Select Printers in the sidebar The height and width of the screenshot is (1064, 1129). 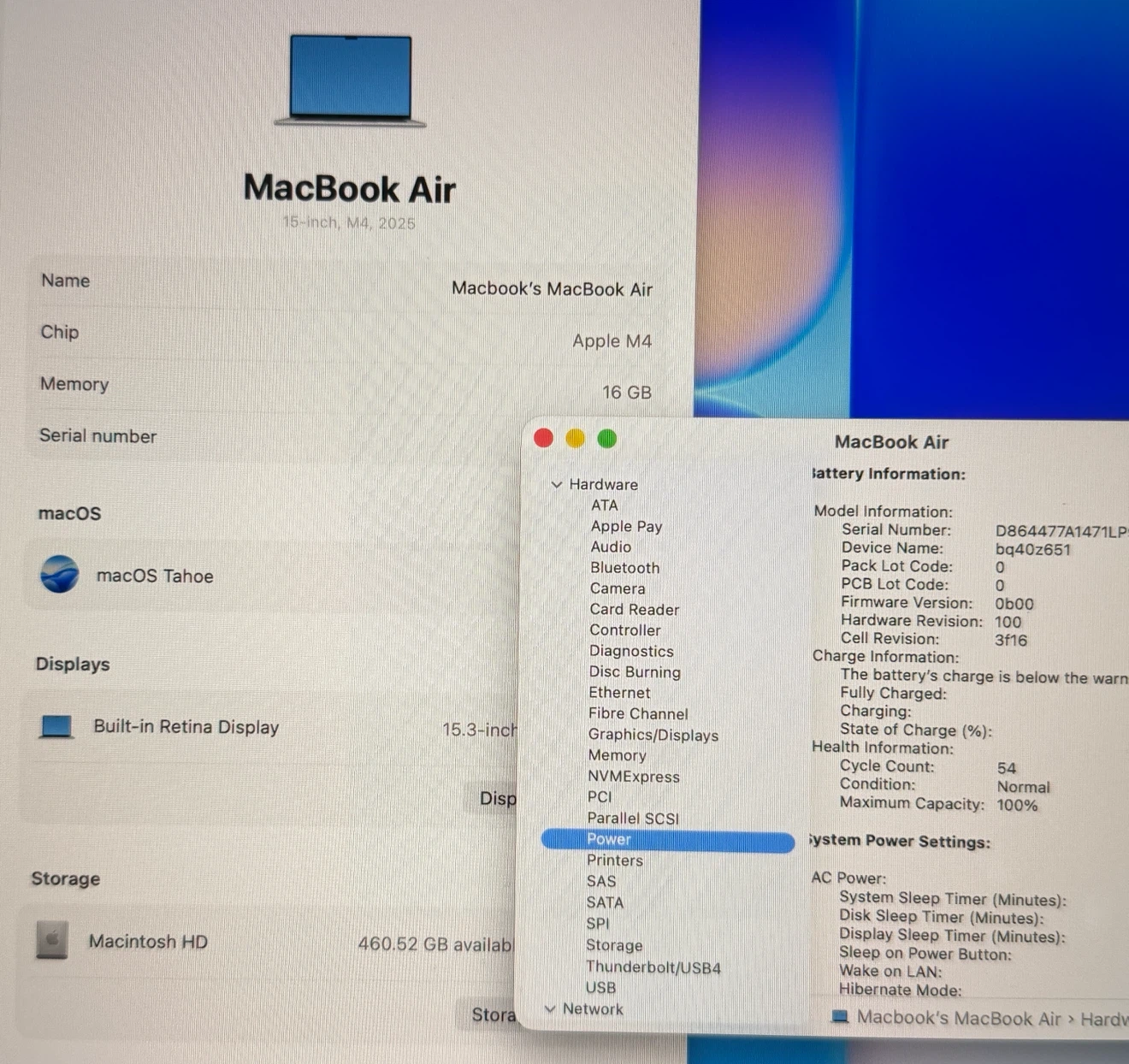614,860
